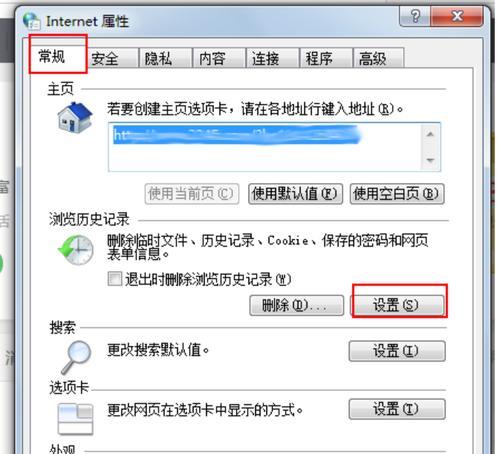Click the browsing history clock icon
Screen dimensions: 500x454
(76, 250)
